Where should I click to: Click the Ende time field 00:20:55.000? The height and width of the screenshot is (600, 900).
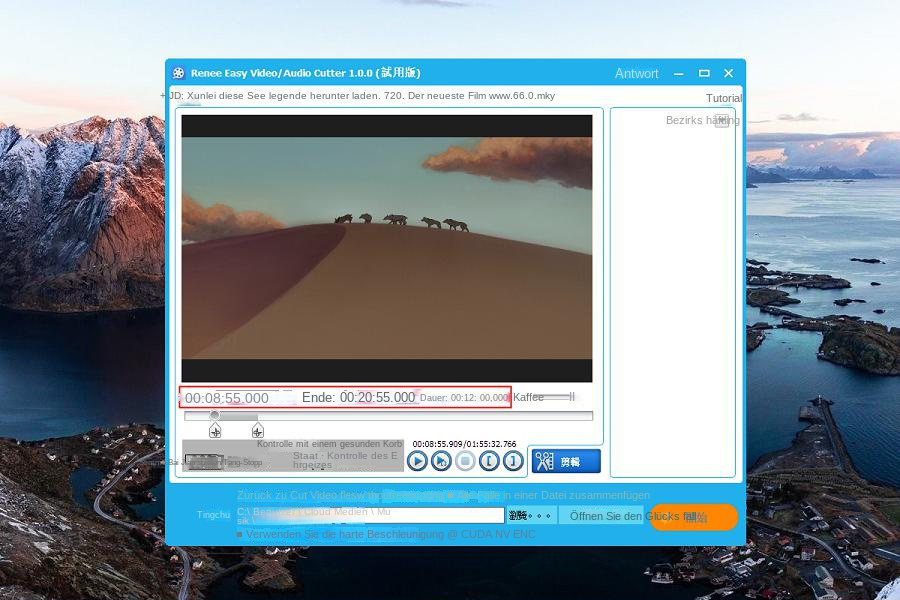377,397
